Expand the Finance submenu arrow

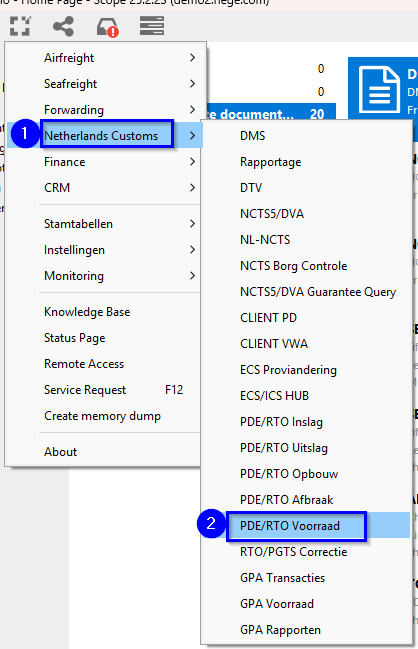[192, 161]
